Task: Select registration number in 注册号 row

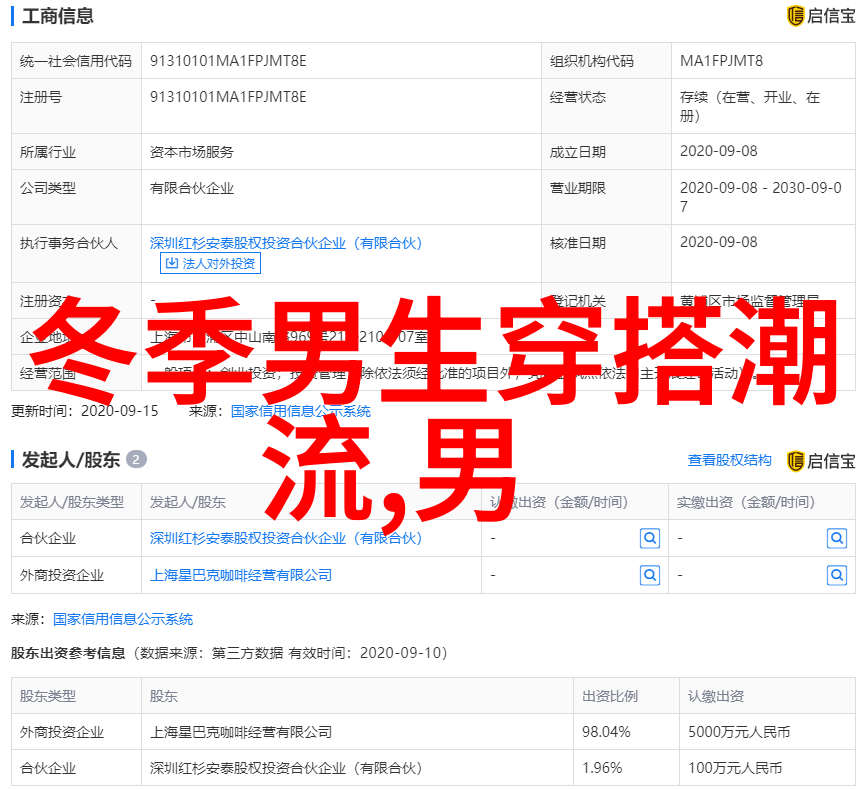Action: tap(228, 97)
